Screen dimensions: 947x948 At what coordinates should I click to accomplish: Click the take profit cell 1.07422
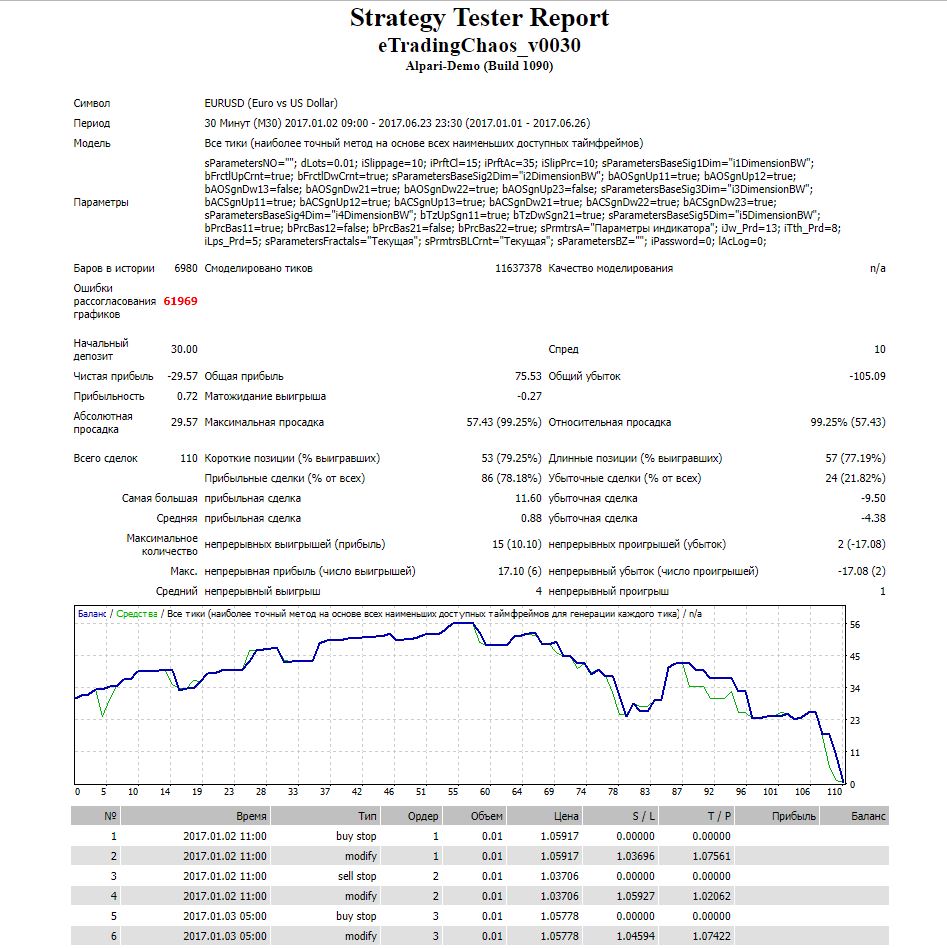click(x=712, y=936)
